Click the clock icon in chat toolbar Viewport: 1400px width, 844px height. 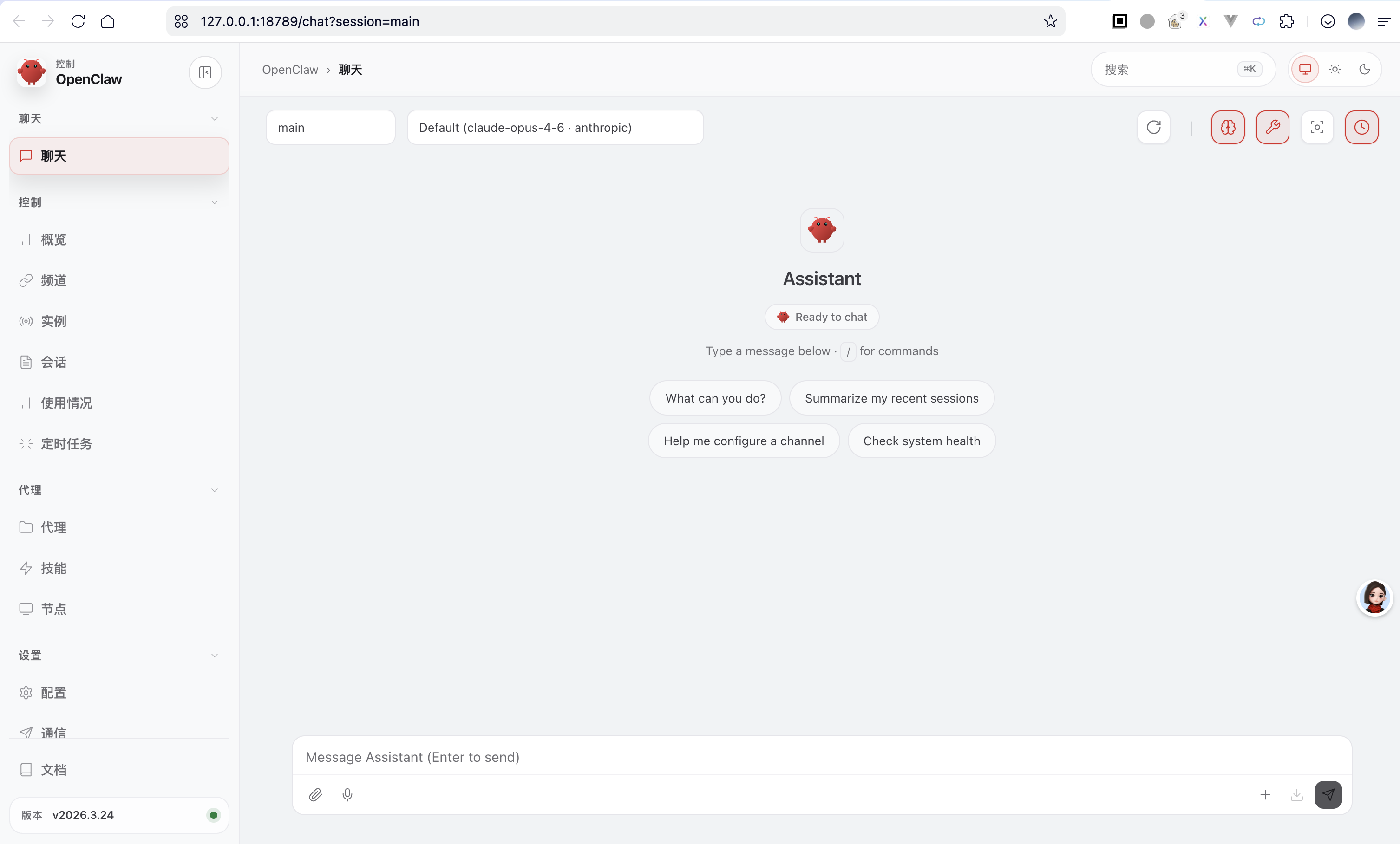click(1361, 127)
